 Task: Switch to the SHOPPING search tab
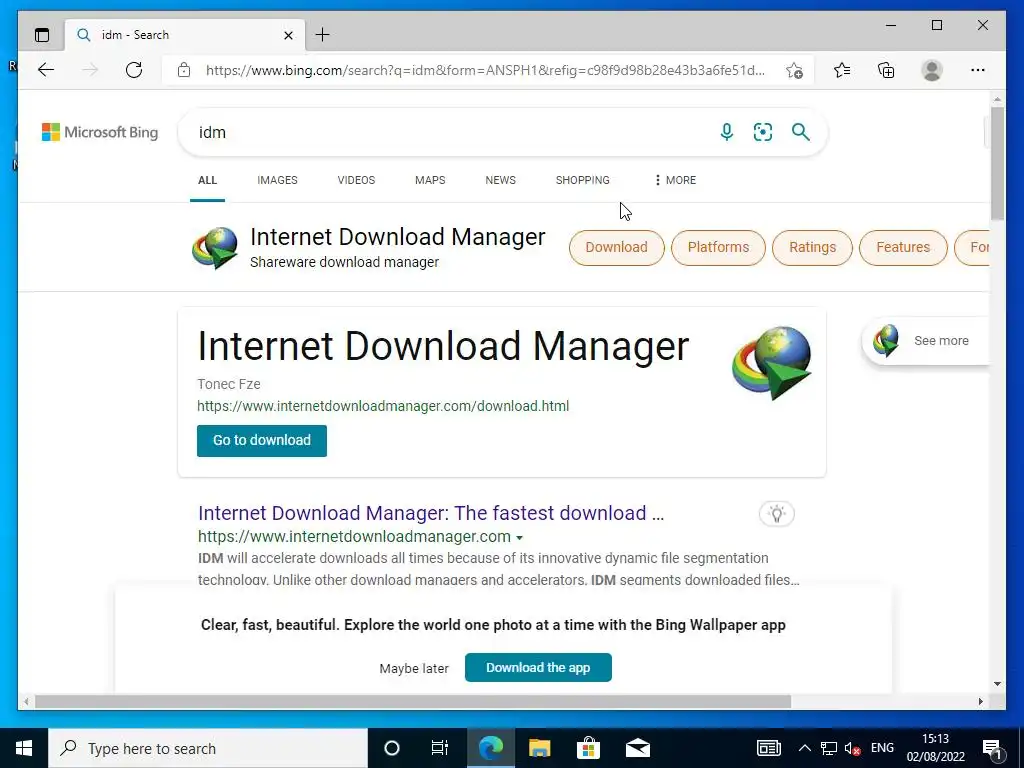click(583, 180)
